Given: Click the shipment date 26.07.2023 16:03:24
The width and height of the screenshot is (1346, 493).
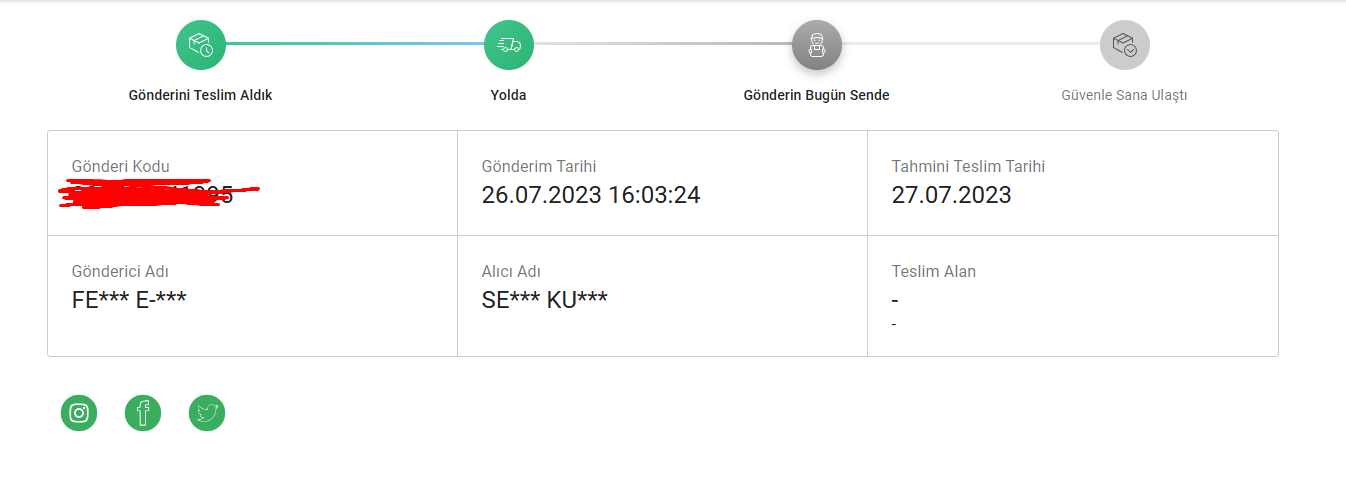Looking at the screenshot, I should point(591,195).
